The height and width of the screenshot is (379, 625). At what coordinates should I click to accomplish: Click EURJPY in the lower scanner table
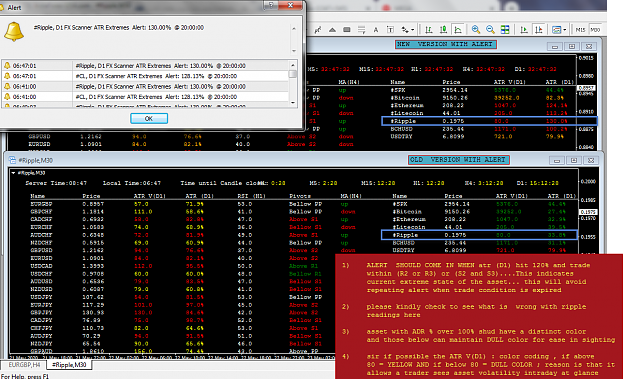(41, 305)
